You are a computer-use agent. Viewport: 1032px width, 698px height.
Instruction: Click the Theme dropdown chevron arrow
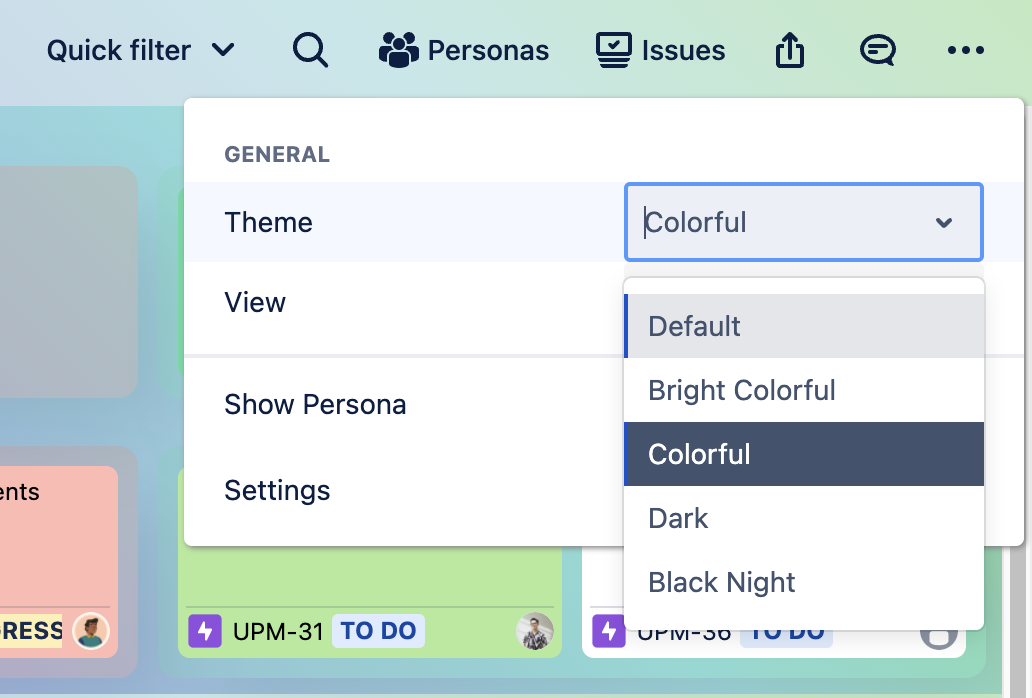click(943, 223)
